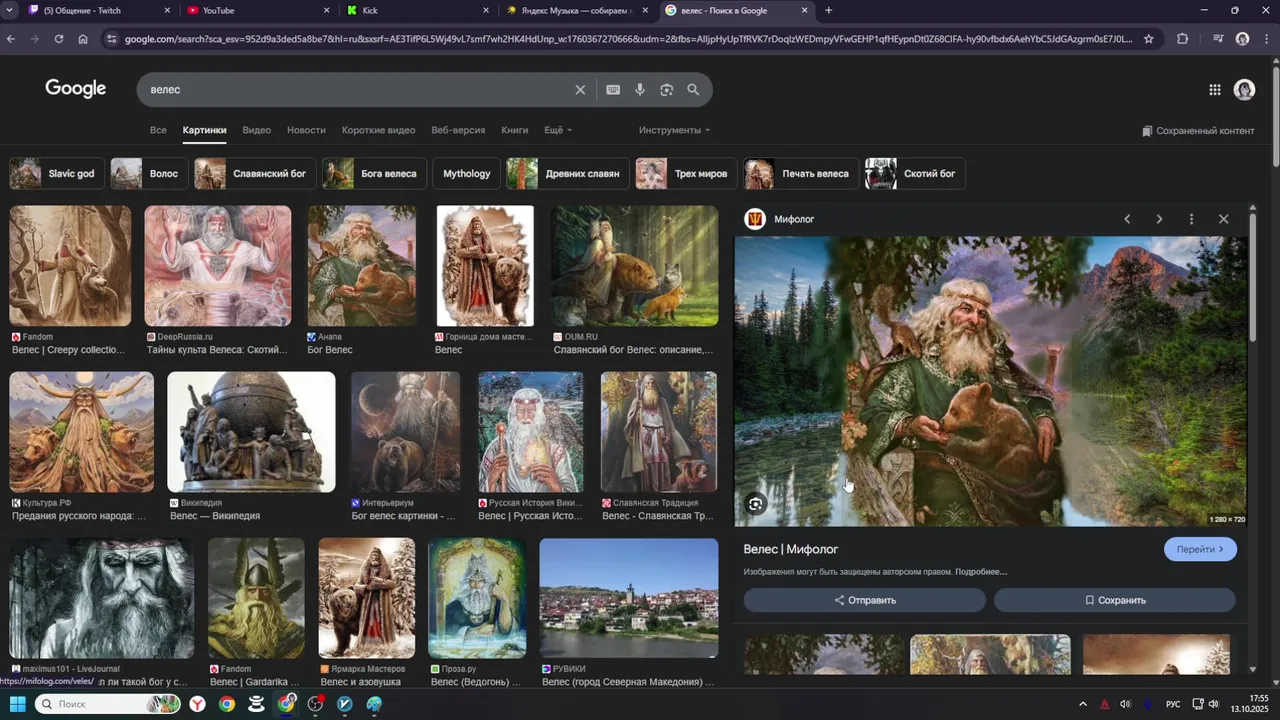Click the Сохранить button
The width and height of the screenshot is (1280, 720).
(1115, 600)
